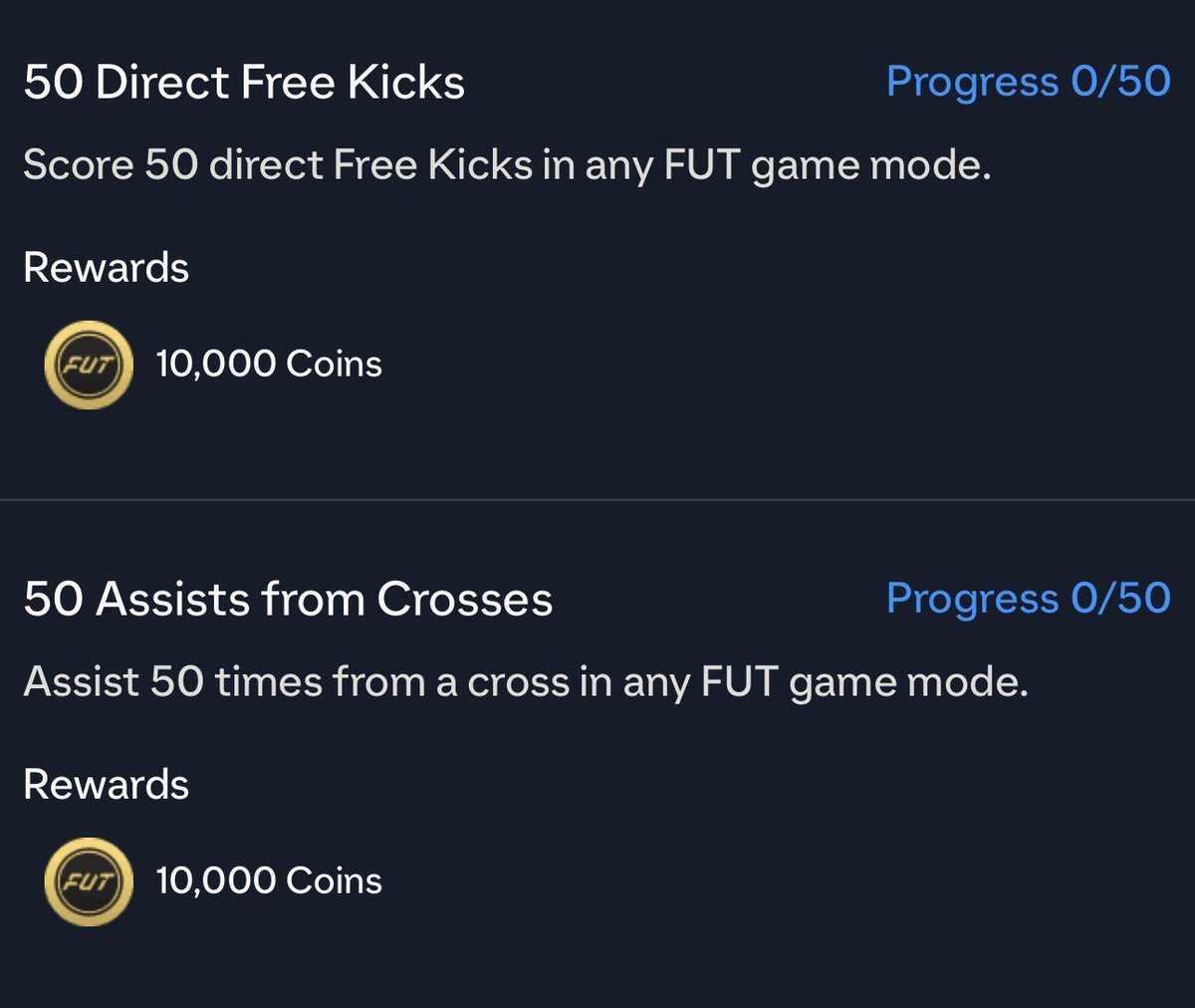Click the Assist 50 times from a cross description
The height and width of the screenshot is (1008, 1195).
pos(525,682)
